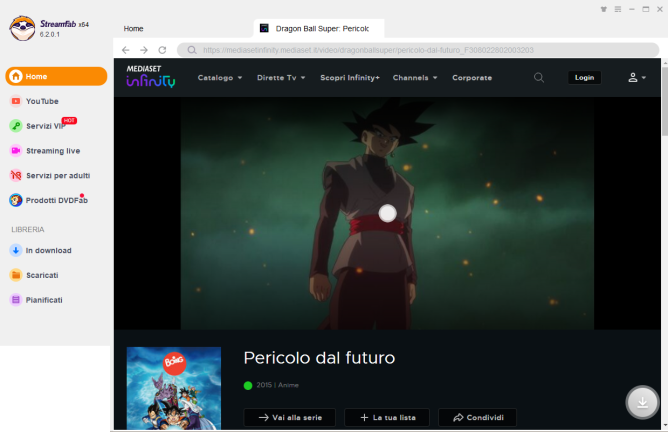668x432 pixels.
Task: Click the round download button
Action: [x=642, y=402]
